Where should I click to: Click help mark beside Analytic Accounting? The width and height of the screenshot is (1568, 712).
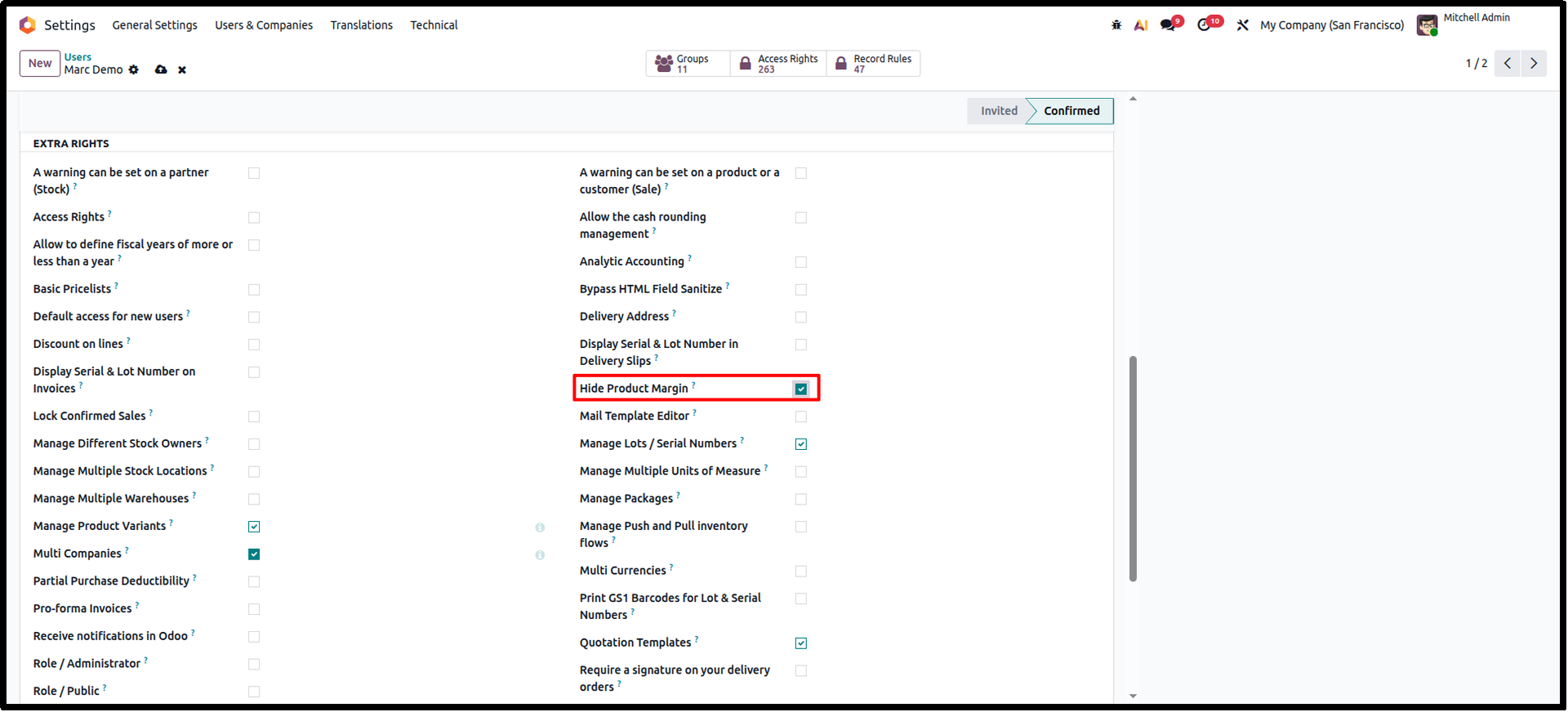coord(689,258)
